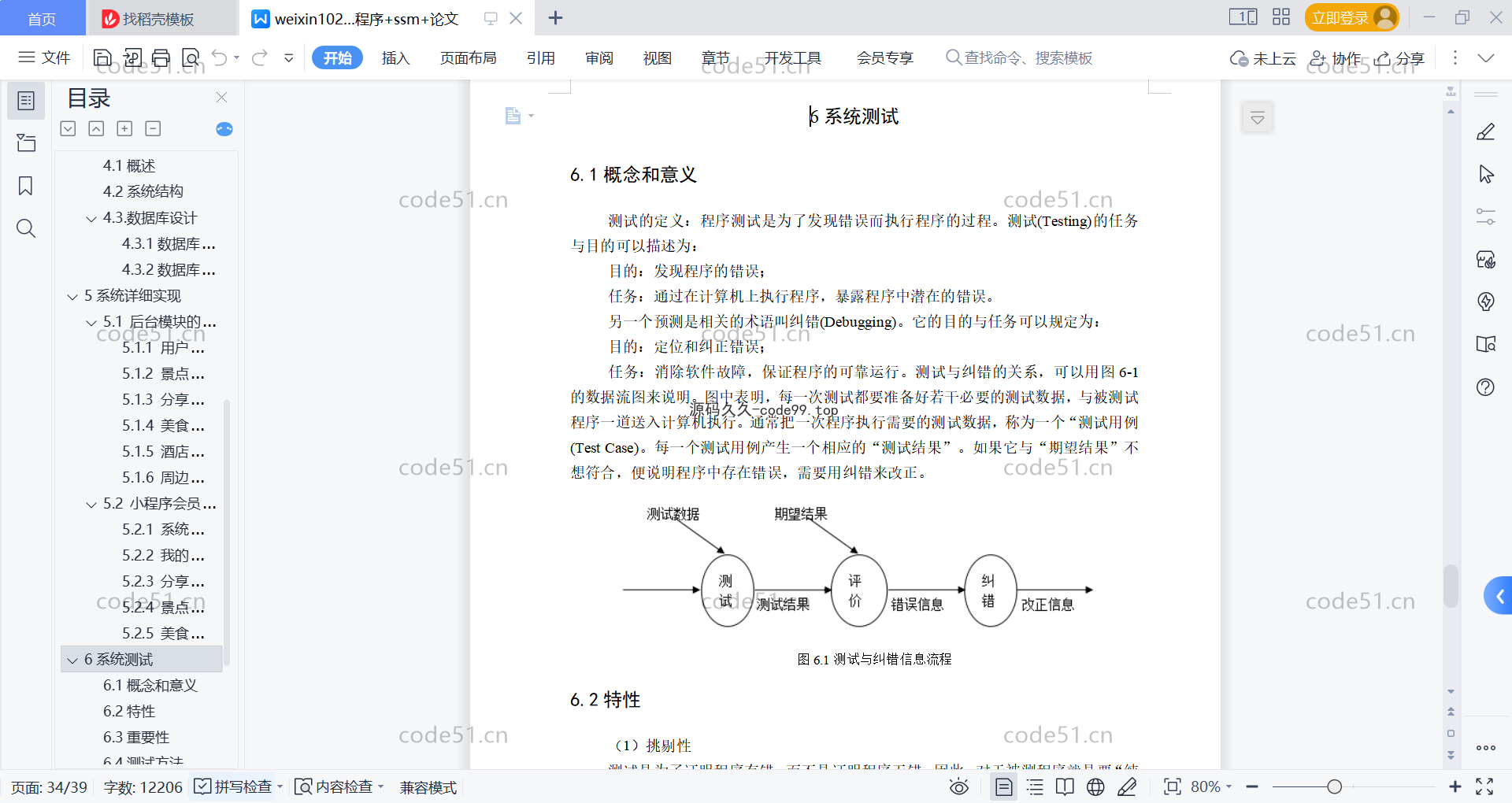1512x803 pixels.
Task: Collapse the 6 系统测试 tree node
Action: pos(72,661)
